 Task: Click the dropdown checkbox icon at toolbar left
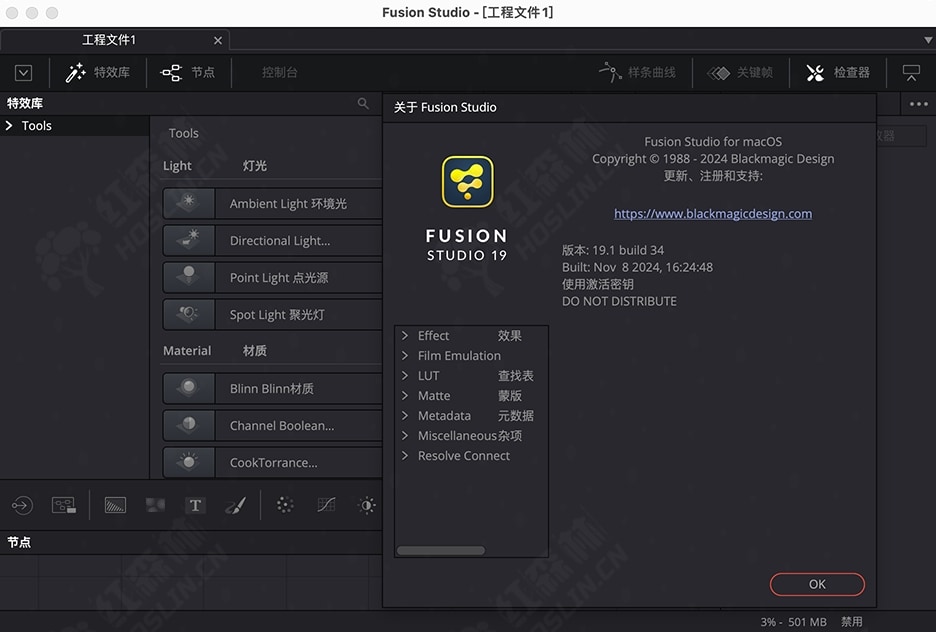point(23,73)
